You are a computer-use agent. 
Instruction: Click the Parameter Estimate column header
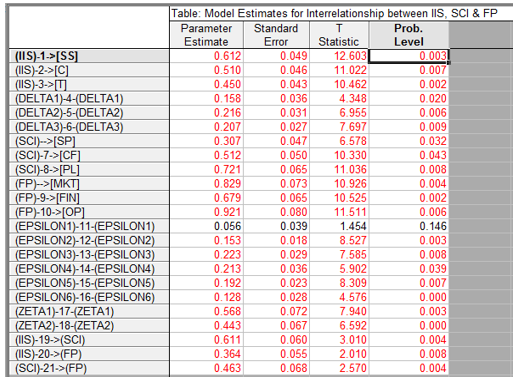[206, 35]
